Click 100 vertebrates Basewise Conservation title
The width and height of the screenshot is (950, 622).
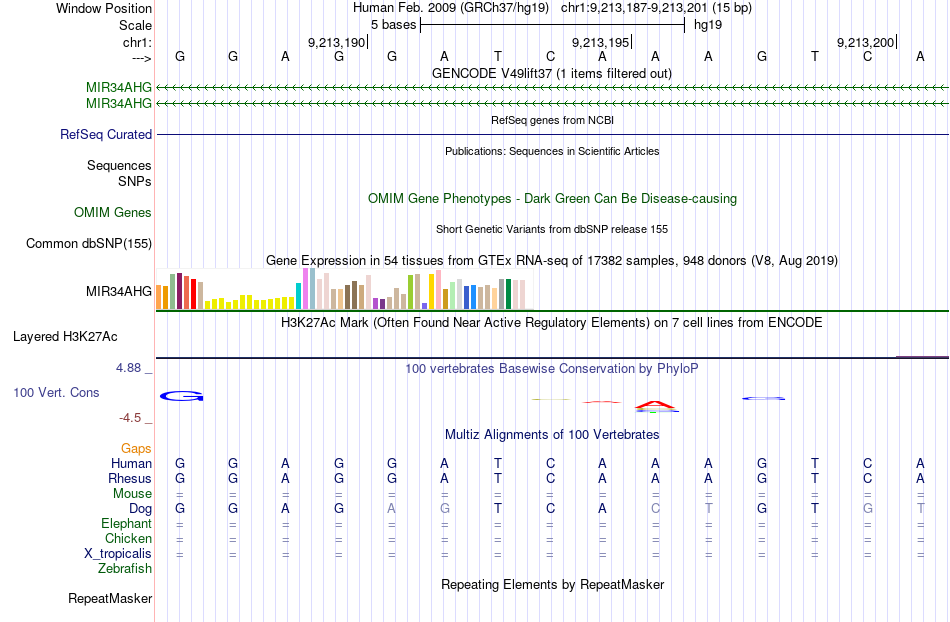(552, 368)
